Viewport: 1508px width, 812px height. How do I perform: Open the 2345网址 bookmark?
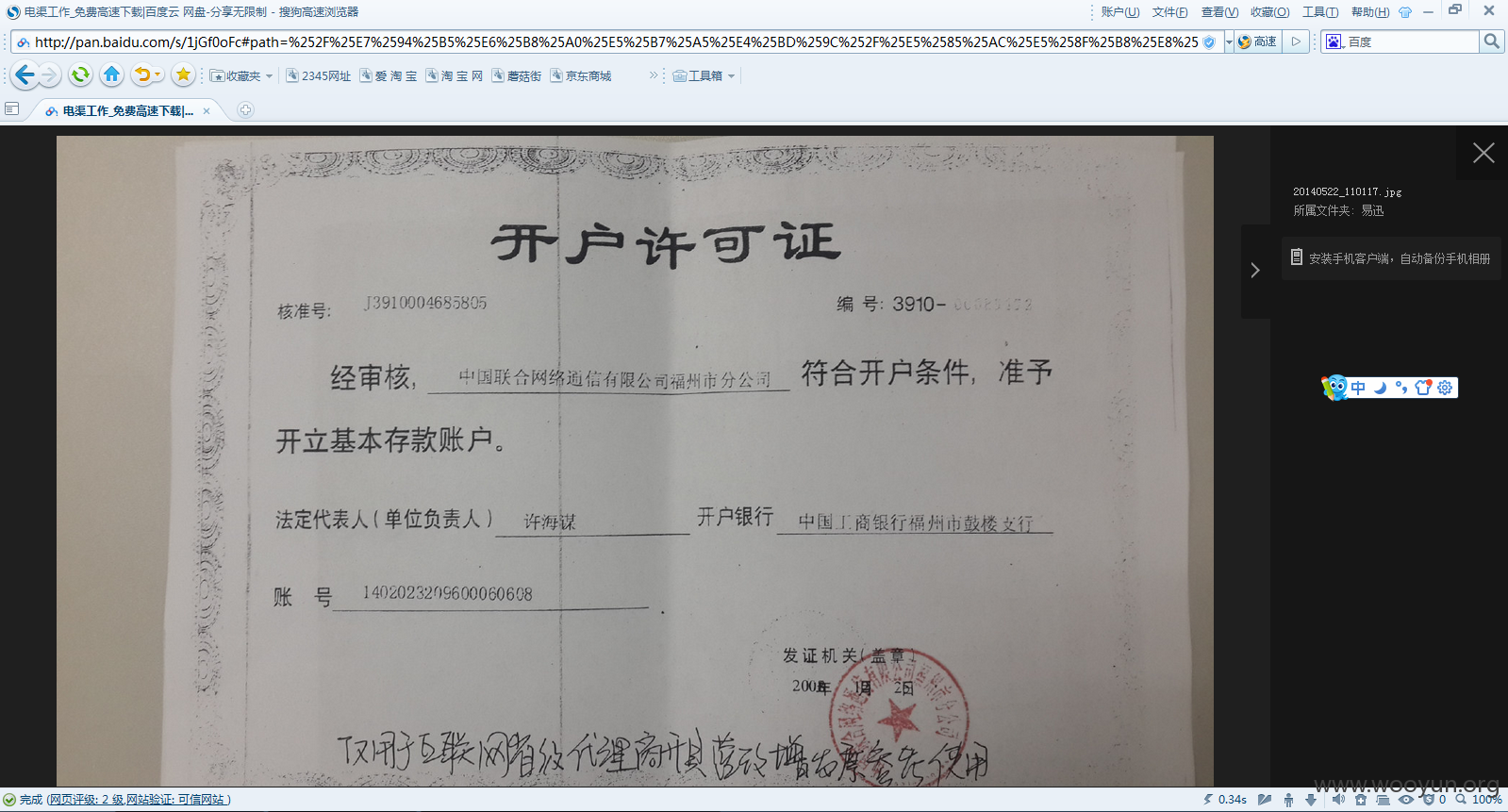click(x=318, y=76)
